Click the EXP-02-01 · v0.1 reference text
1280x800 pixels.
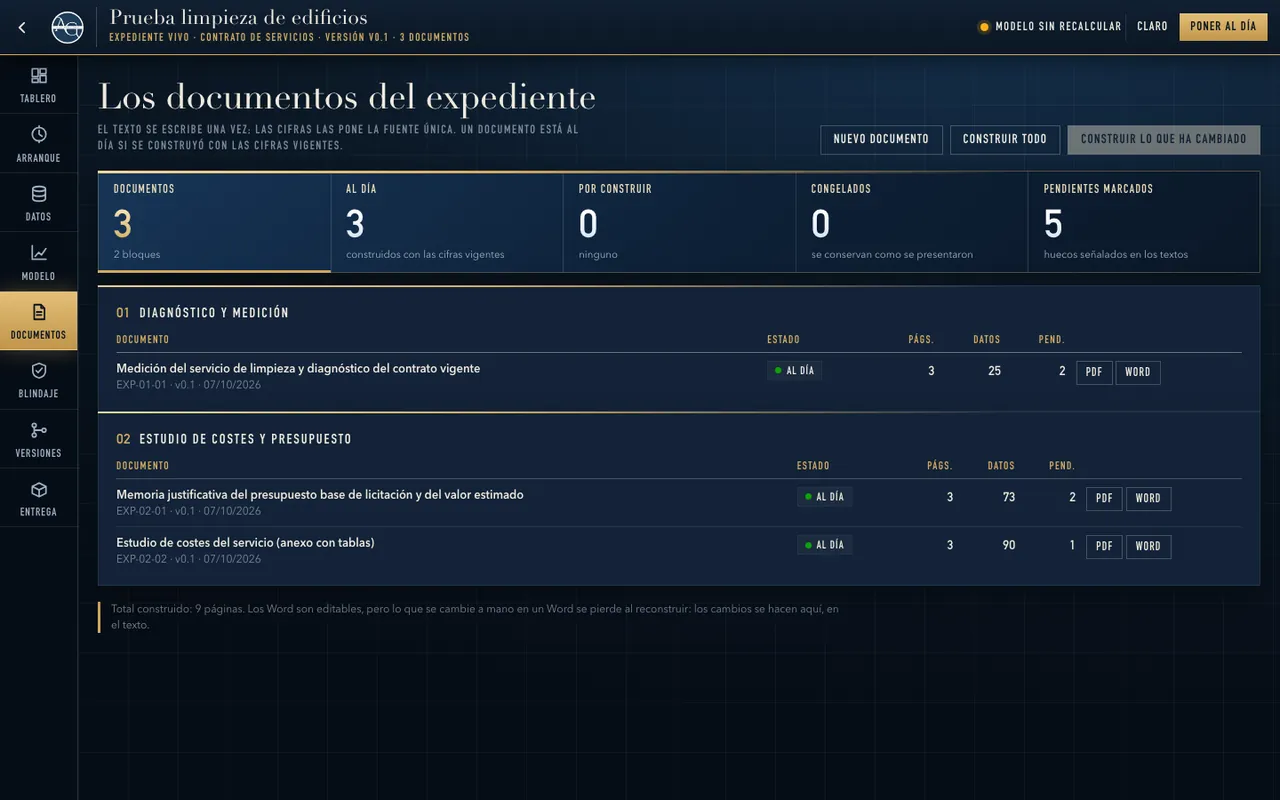188,511
